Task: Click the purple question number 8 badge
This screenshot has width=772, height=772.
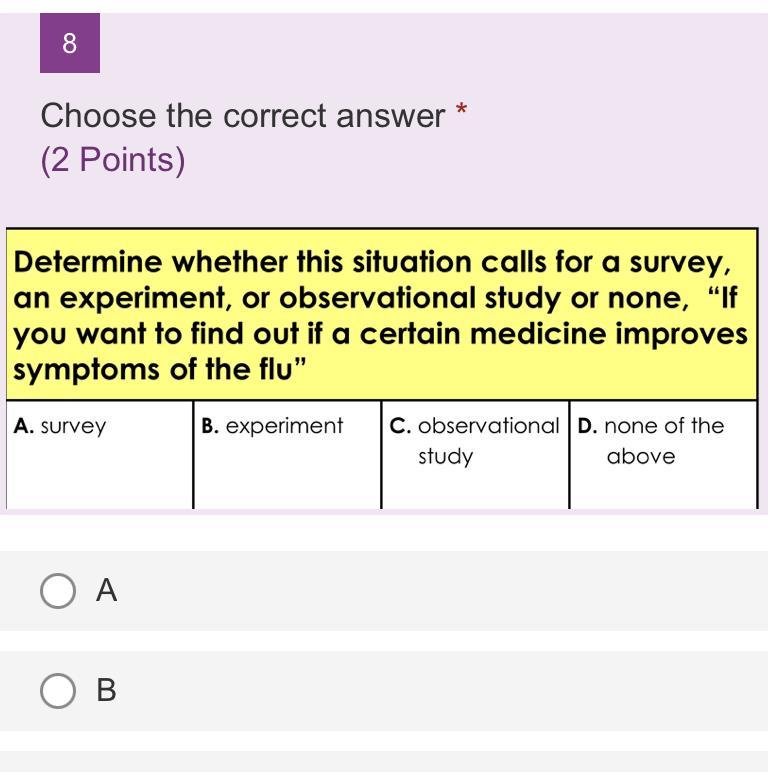Action: pos(70,43)
